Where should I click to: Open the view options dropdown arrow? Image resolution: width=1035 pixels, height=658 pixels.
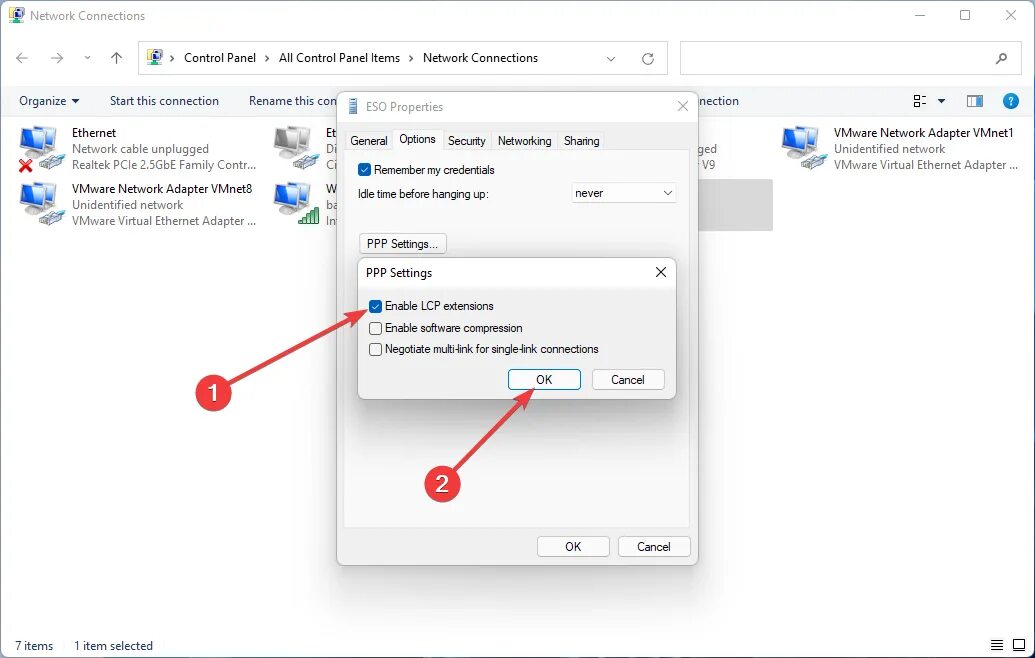[x=941, y=101]
